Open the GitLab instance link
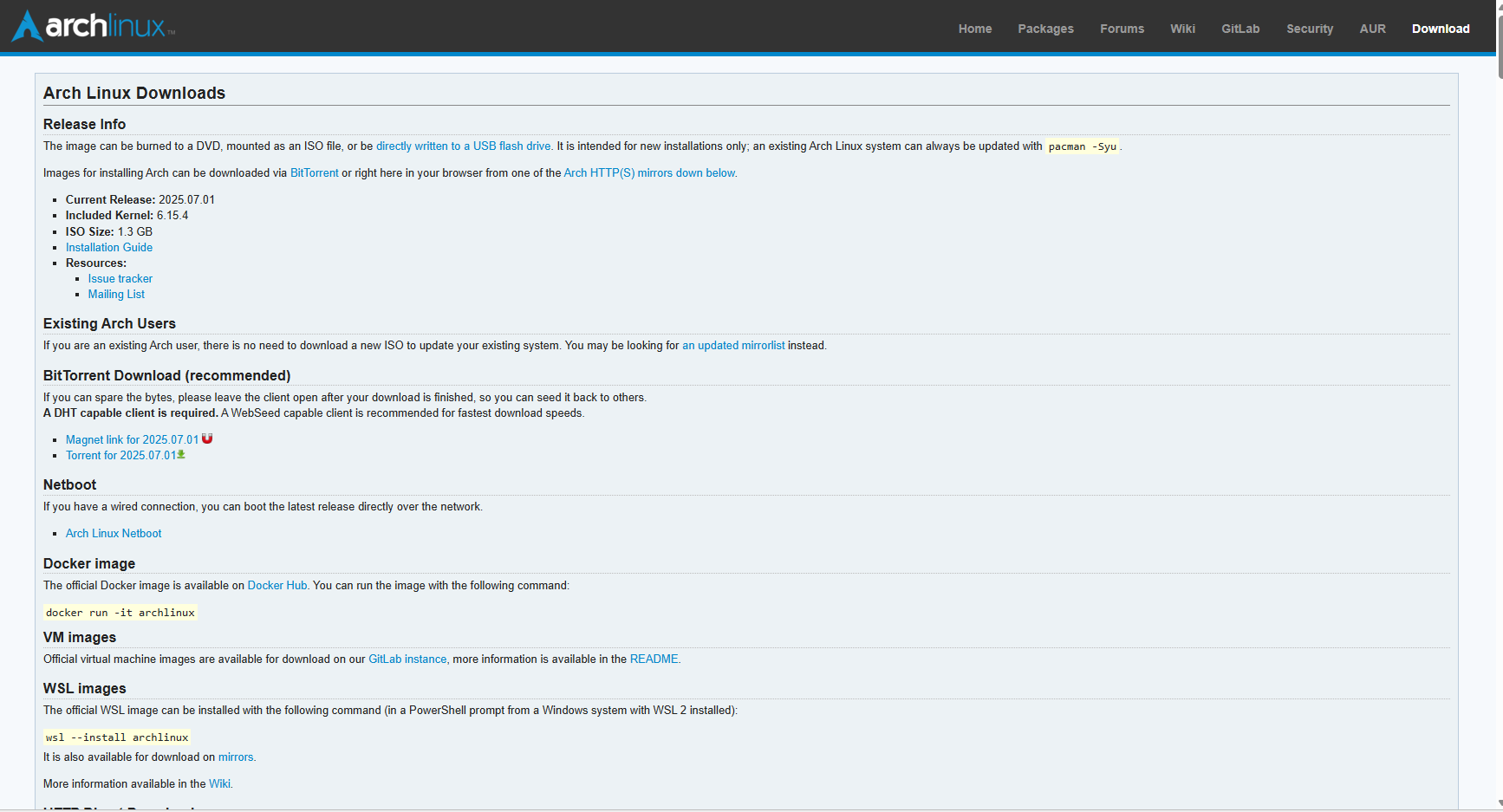Screen dimensions: 1503x812 point(407,659)
